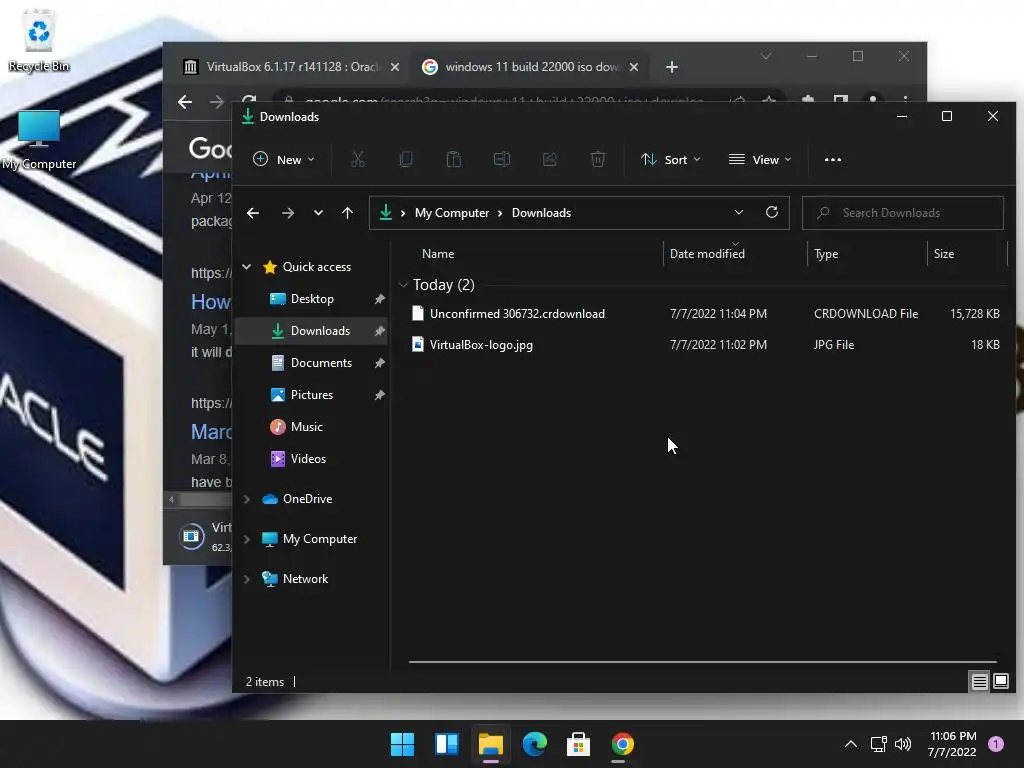Select Pictures in navigation pane
The image size is (1024, 768).
point(312,395)
